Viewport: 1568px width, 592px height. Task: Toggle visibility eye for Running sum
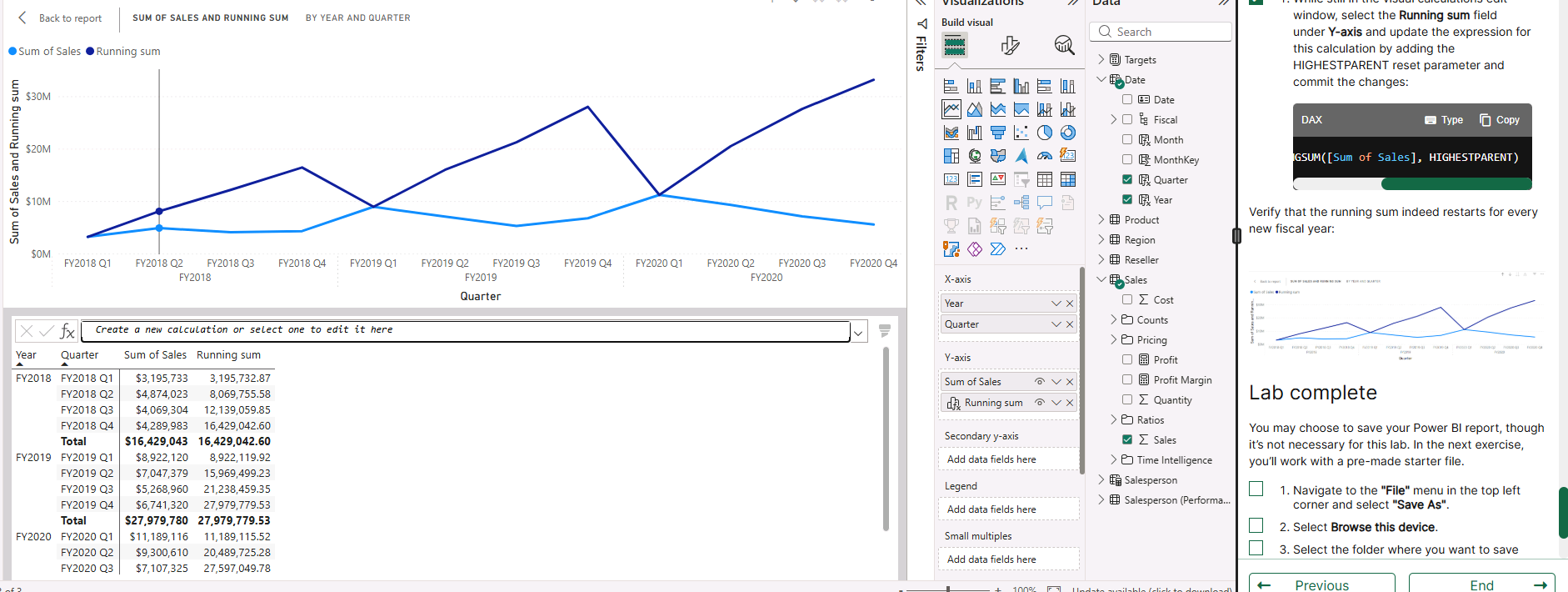(x=1040, y=403)
